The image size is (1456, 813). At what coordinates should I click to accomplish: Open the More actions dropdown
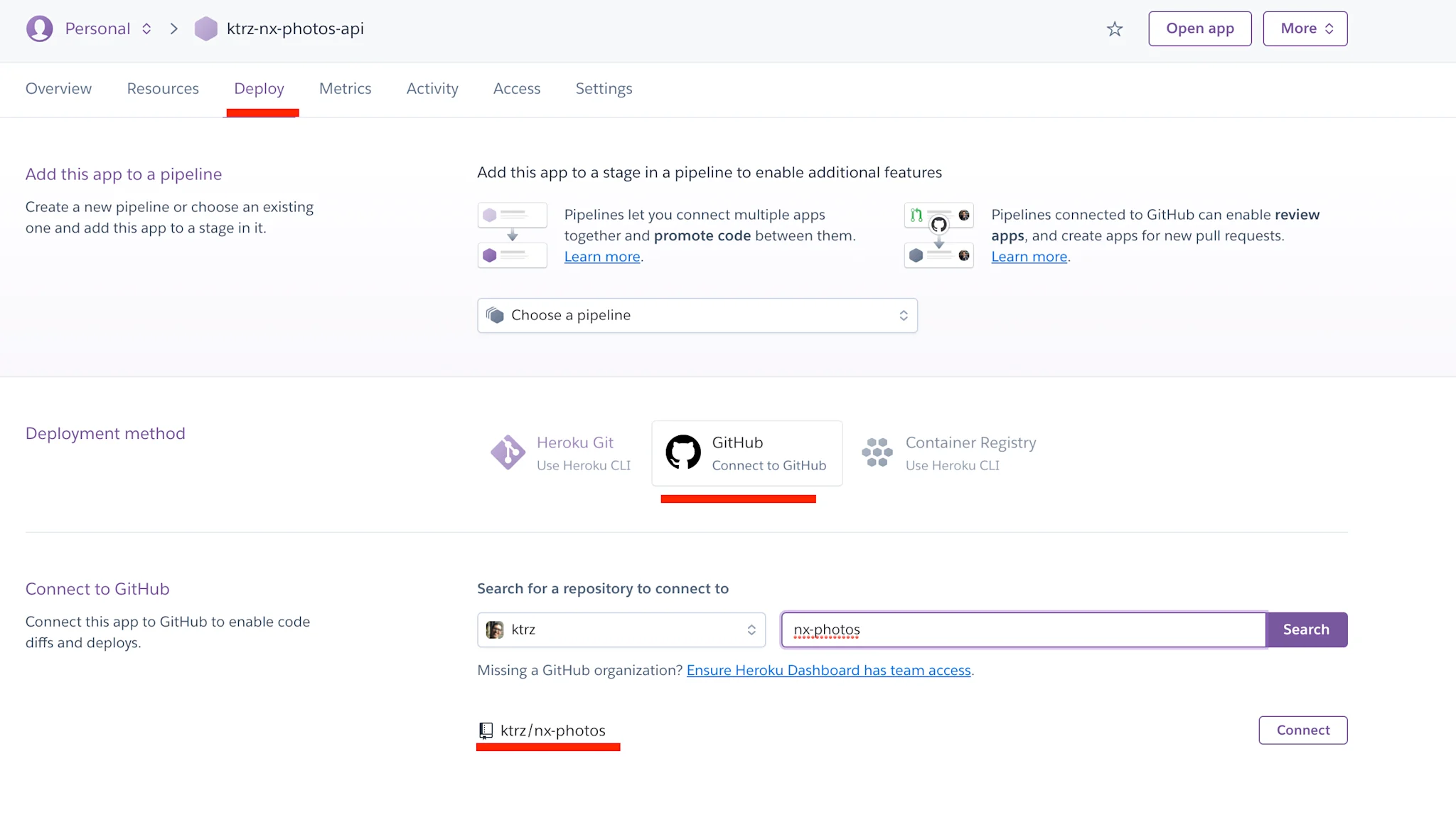1305,28
